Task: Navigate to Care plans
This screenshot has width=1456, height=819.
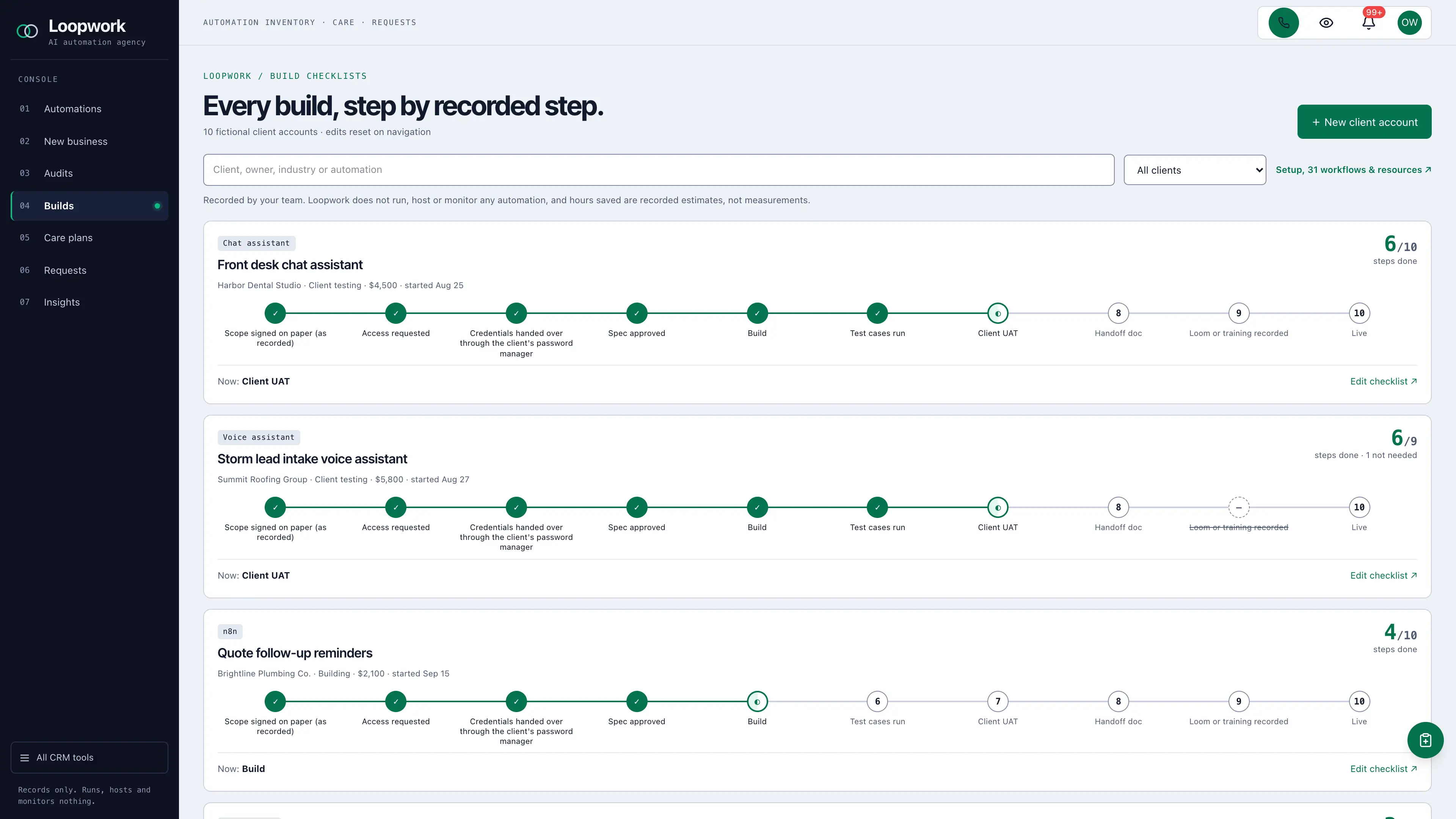Action: coord(89,238)
